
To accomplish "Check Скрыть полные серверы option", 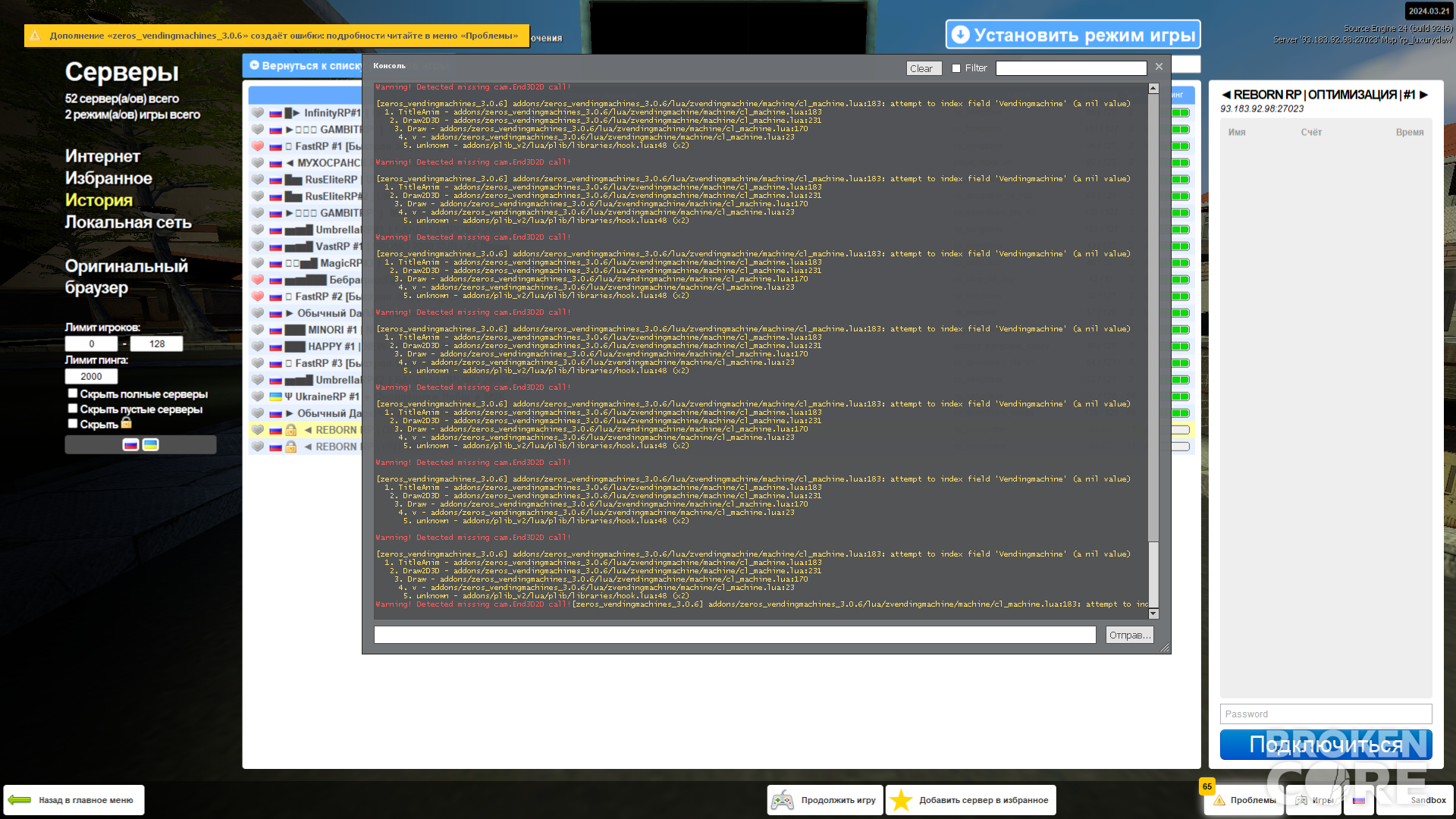I will point(73,394).
